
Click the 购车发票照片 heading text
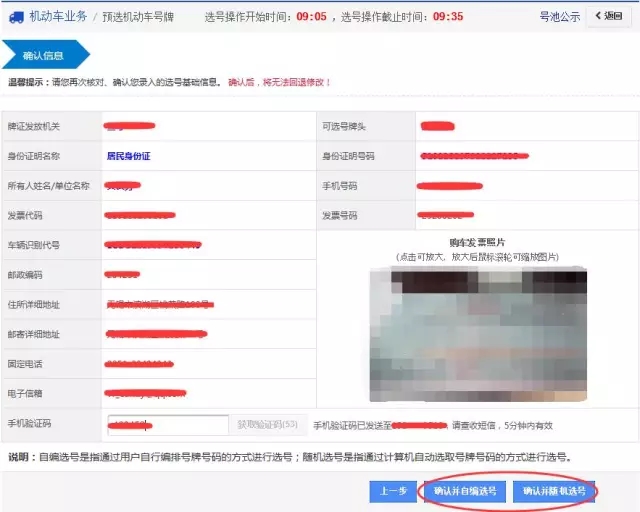[477, 243]
